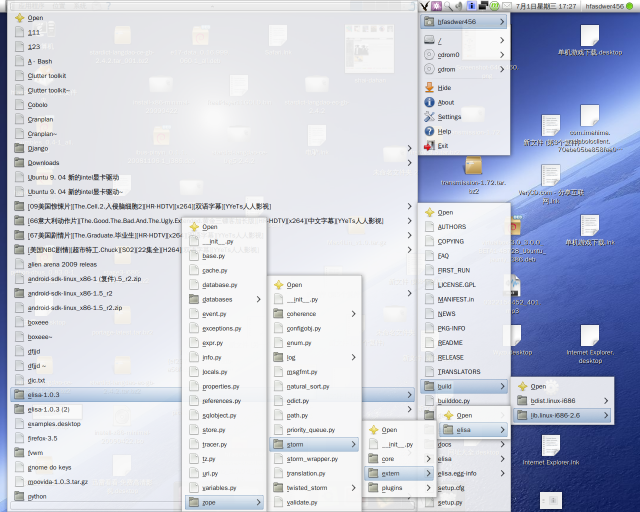Viewport: 640px width, 512px height.
Task: Click the cdrom0 disc icon
Action: 429,55
